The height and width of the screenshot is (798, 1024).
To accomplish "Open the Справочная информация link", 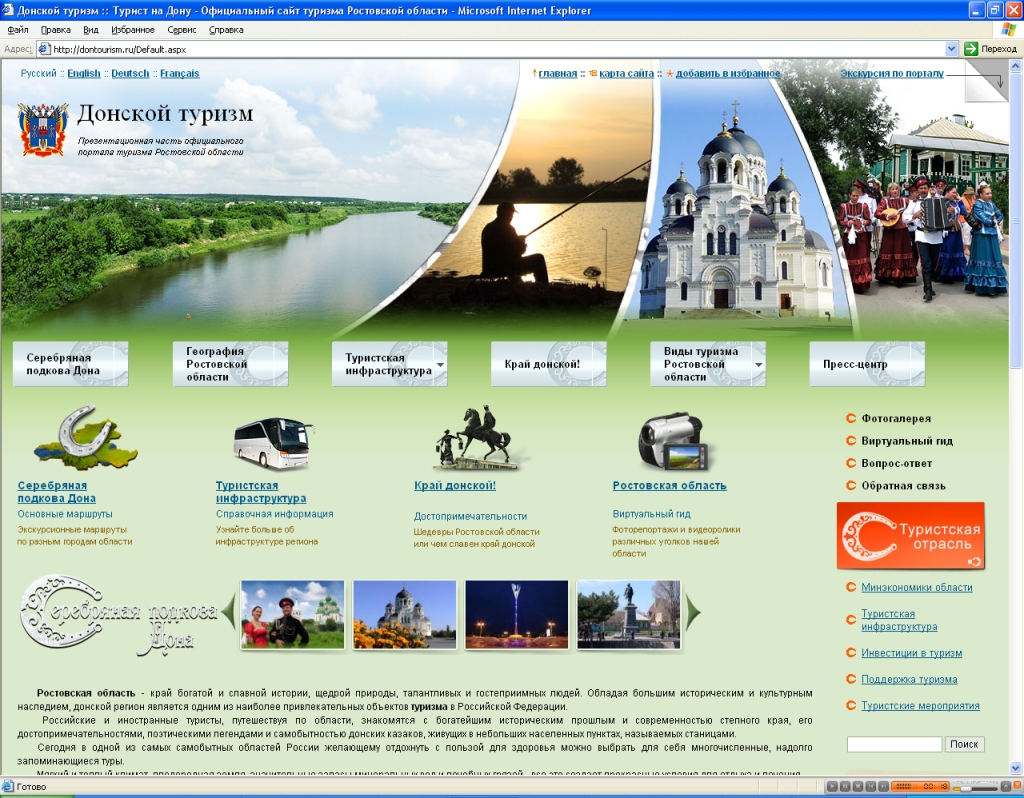I will click(x=275, y=514).
